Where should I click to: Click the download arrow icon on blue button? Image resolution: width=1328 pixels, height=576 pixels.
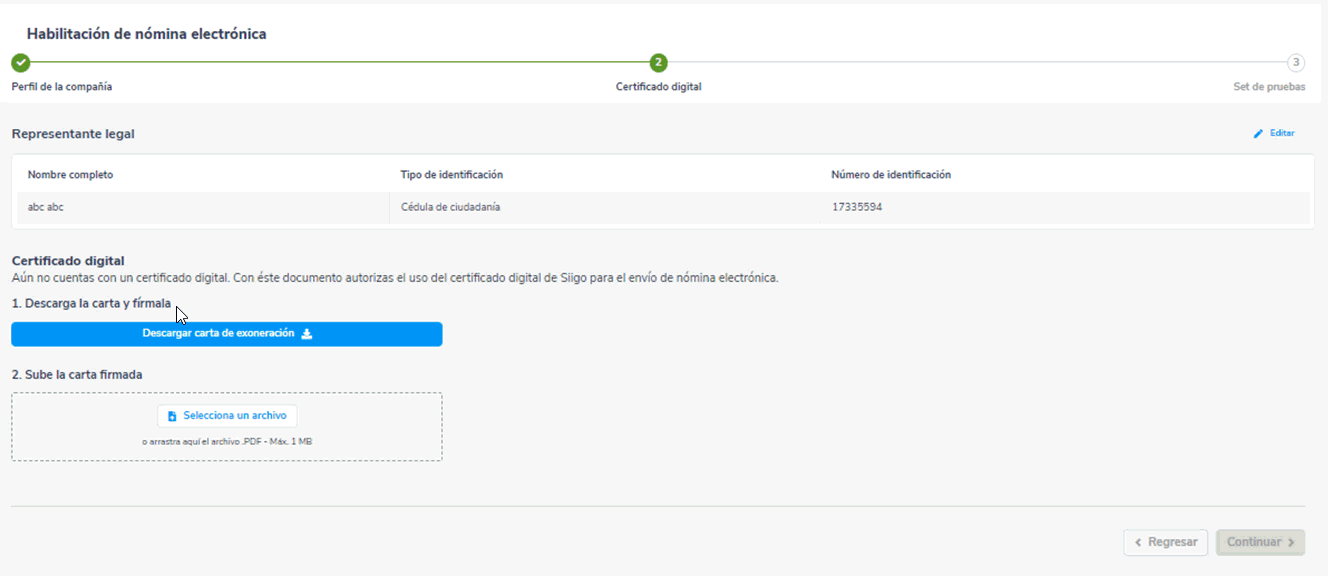pyautogui.click(x=307, y=334)
